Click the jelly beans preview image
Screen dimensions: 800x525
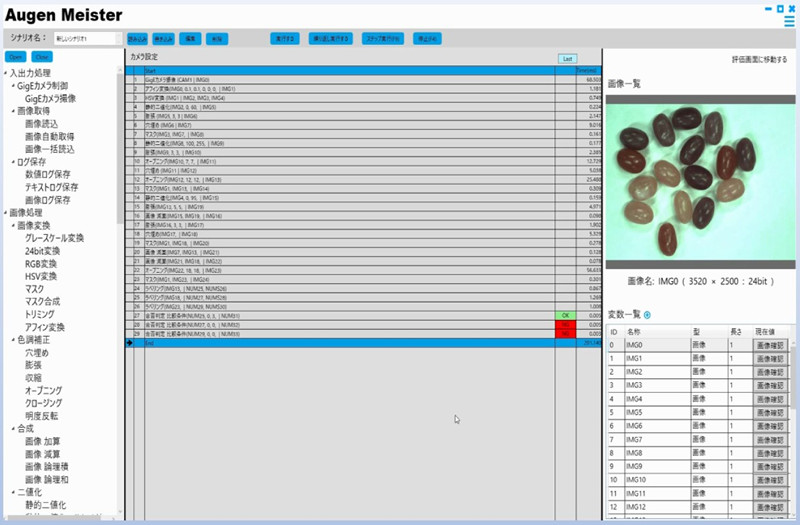[701, 182]
